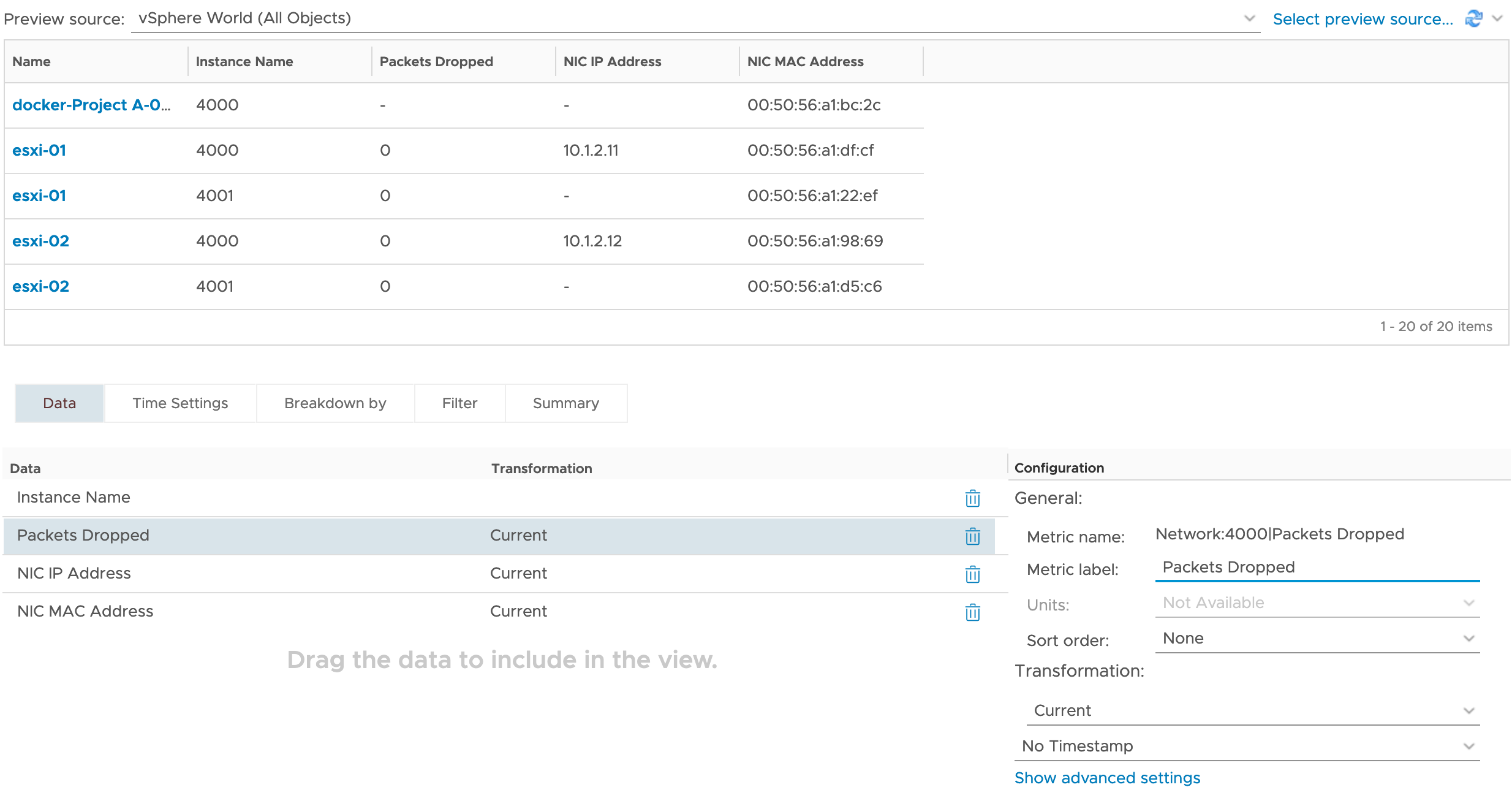Sort by the Name column header

pyautogui.click(x=96, y=61)
